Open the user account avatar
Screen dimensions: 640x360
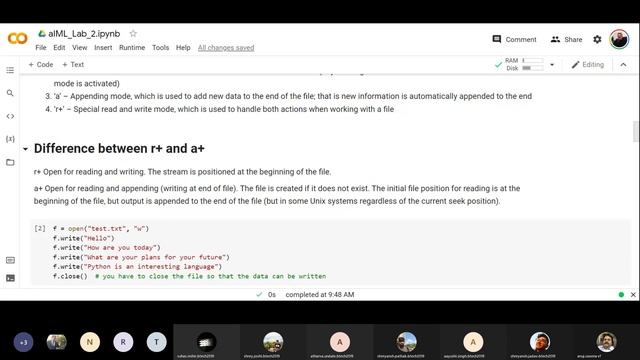click(619, 39)
